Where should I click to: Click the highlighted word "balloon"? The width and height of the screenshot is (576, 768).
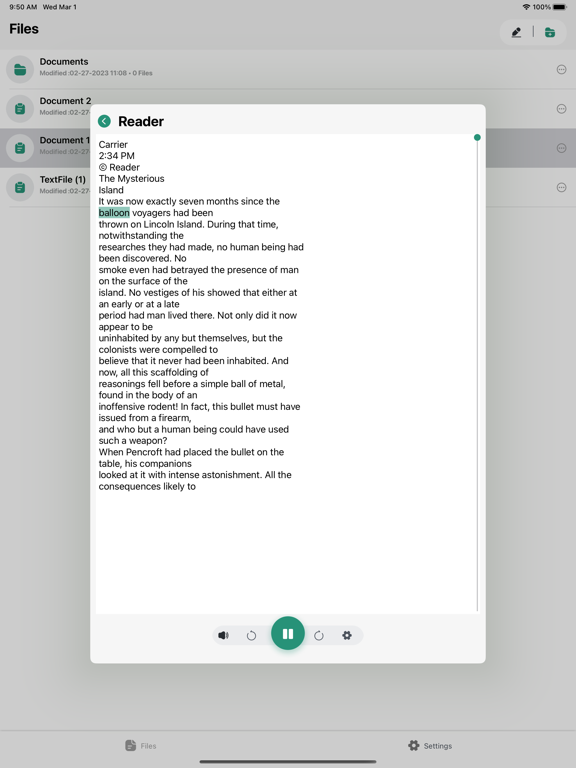click(114, 213)
